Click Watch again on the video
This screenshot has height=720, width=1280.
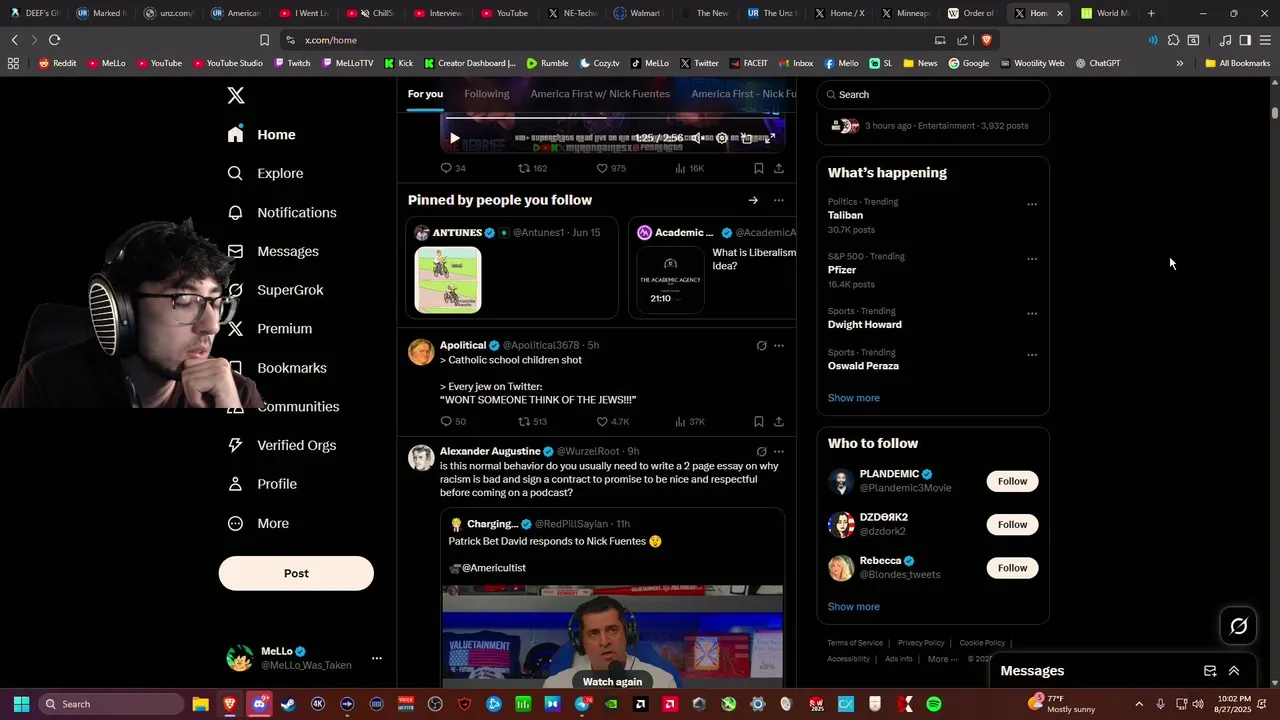click(612, 681)
